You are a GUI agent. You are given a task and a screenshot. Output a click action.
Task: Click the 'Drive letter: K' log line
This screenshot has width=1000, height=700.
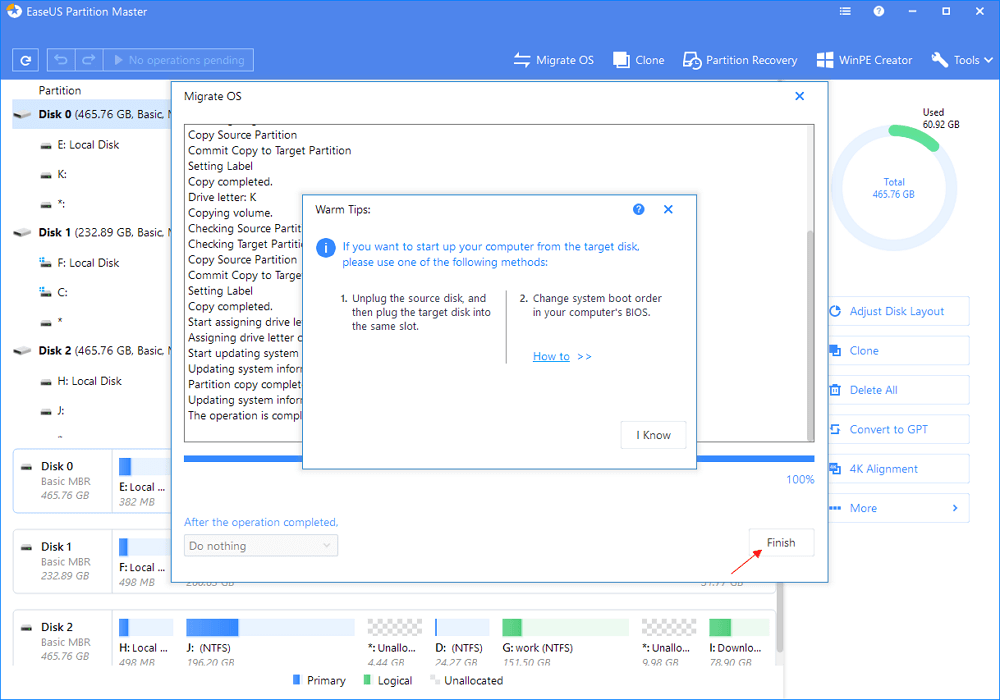(222, 197)
